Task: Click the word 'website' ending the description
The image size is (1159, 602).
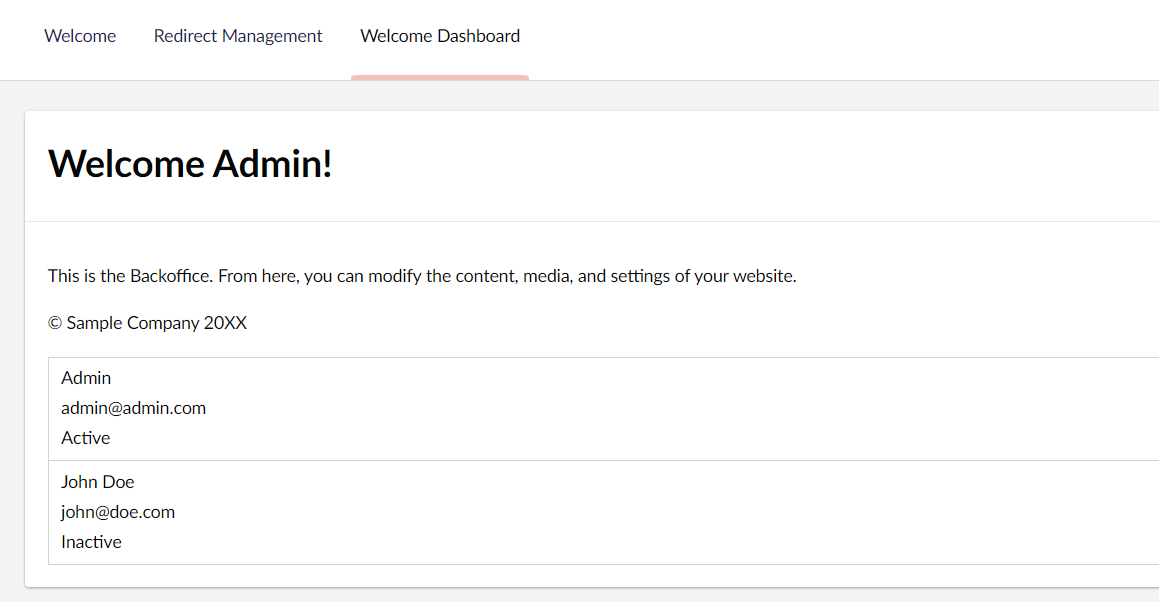Action: point(763,276)
